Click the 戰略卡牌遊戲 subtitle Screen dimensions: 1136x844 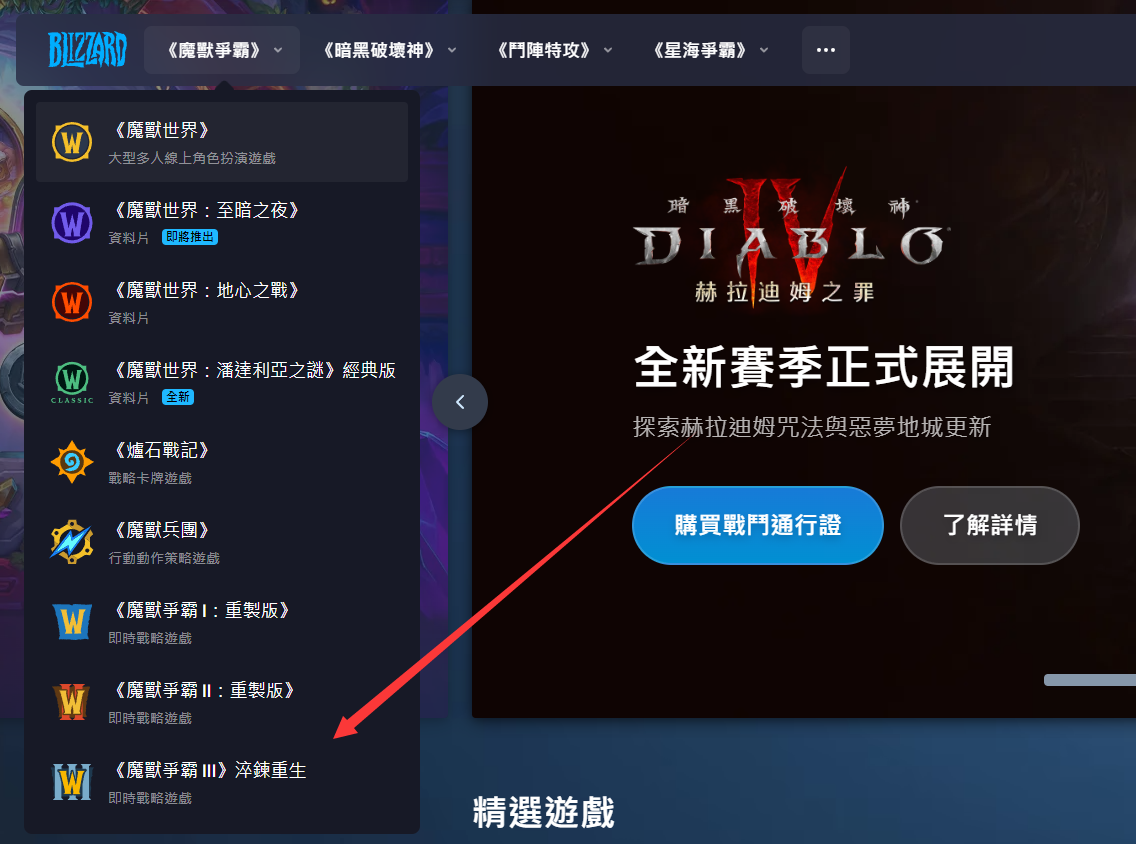(150, 478)
